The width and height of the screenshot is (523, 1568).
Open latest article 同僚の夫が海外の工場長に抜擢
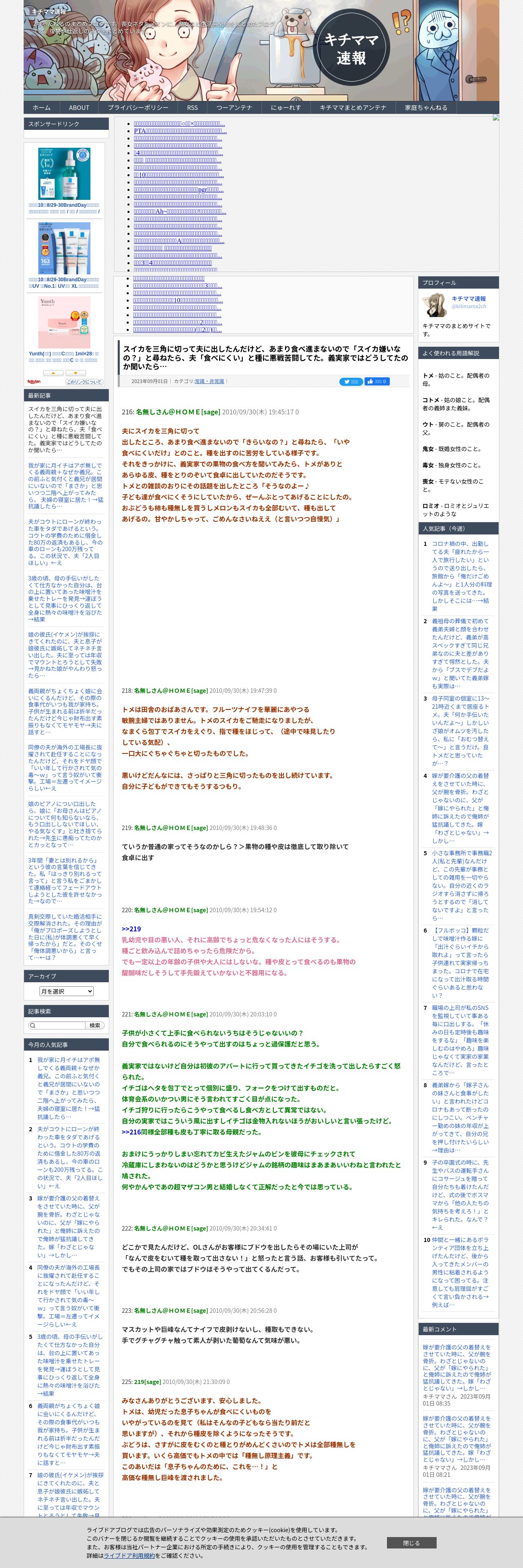point(66,768)
